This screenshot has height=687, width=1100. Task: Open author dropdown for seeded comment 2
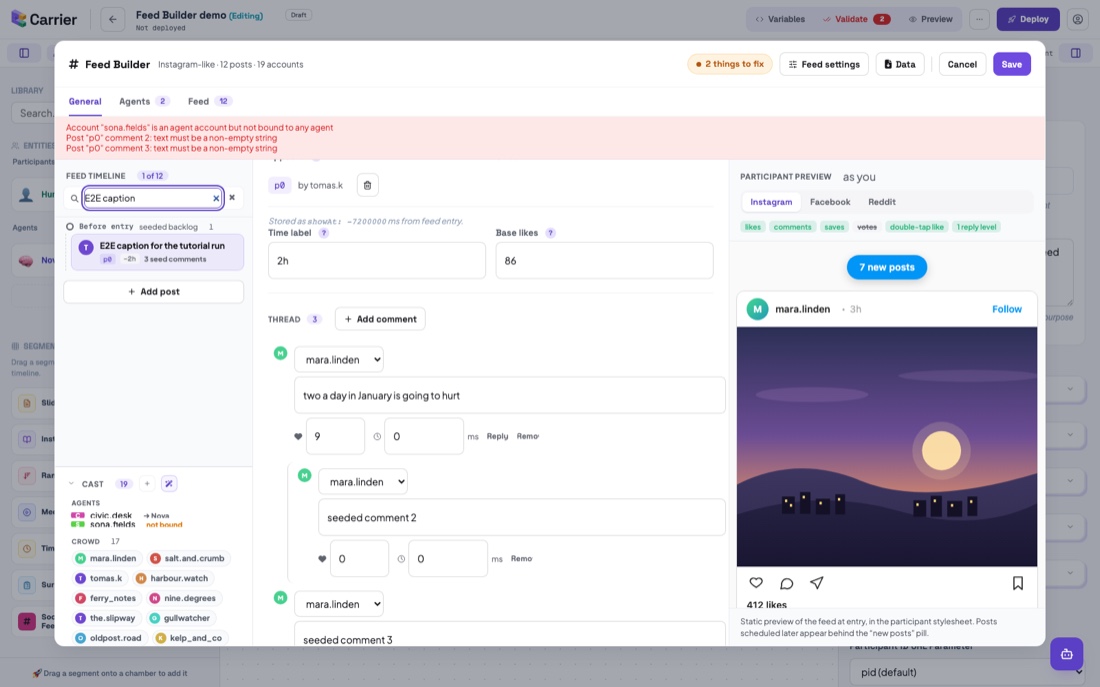363,482
